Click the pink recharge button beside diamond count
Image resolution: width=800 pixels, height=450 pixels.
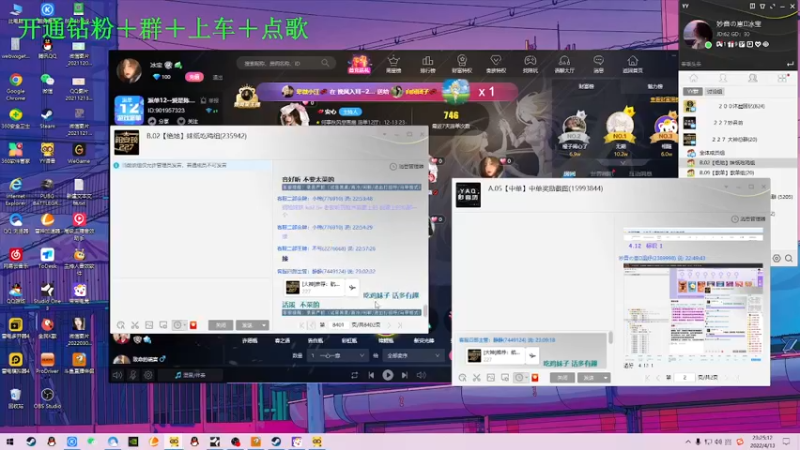[x=194, y=77]
